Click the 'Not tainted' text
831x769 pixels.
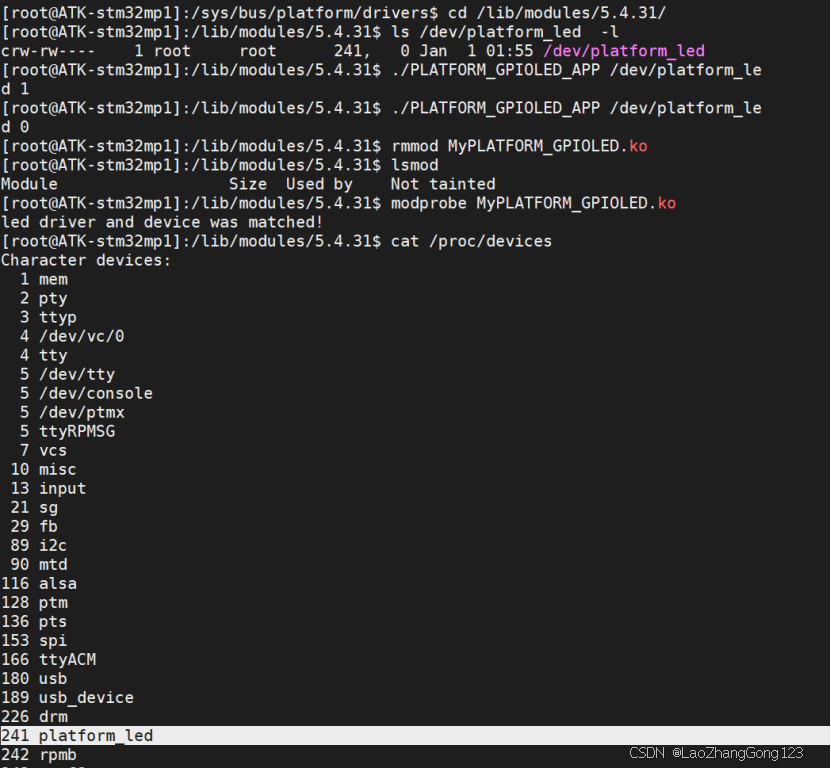coord(443,184)
